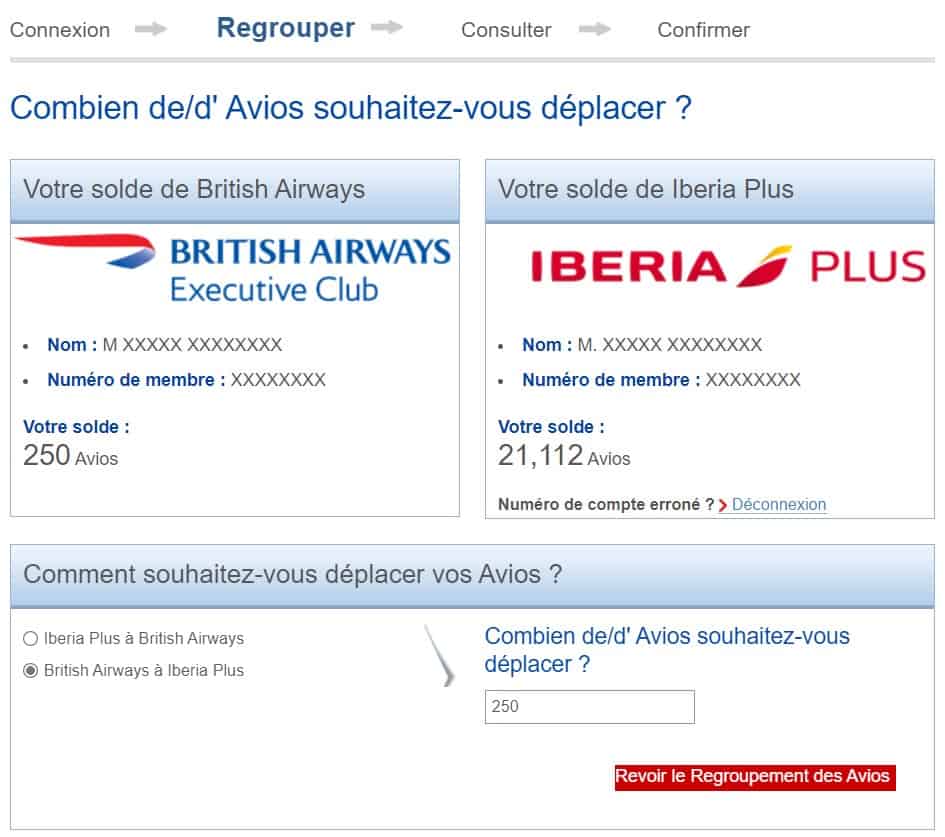The height and width of the screenshot is (837, 945).
Task: Focus the Avios amount input field
Action: (589, 707)
